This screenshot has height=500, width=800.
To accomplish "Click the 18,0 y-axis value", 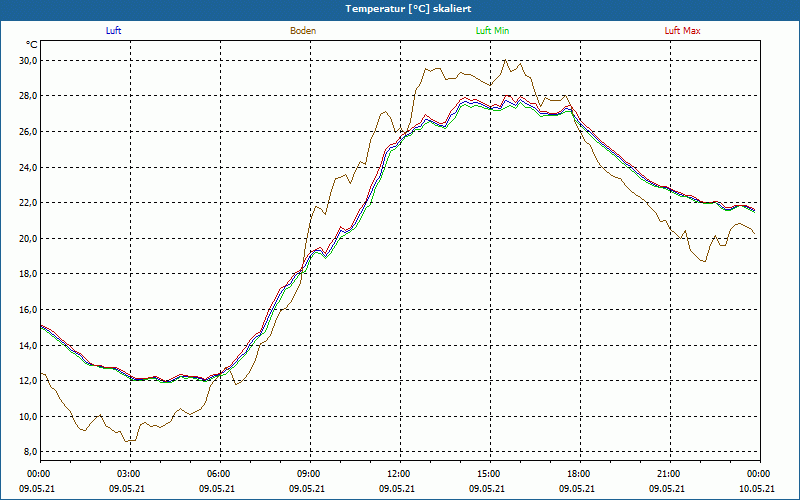I will [29, 274].
